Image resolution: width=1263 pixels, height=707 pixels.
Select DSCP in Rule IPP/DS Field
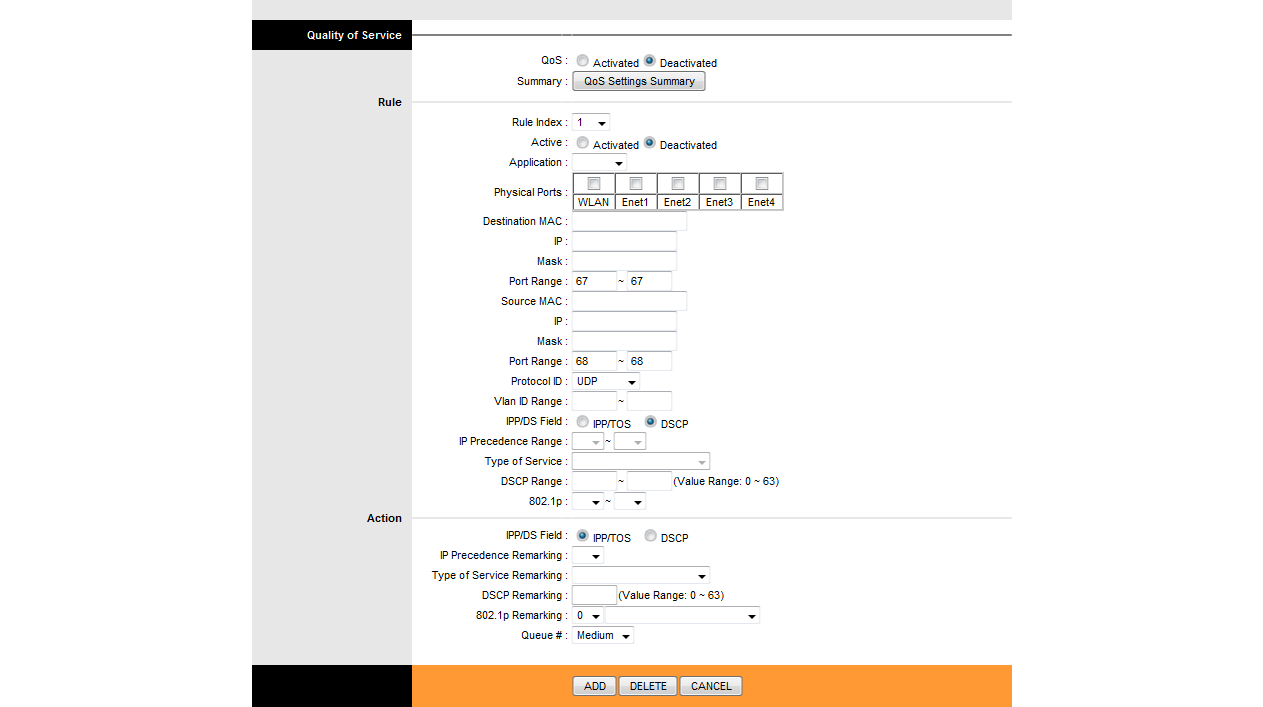coord(650,422)
